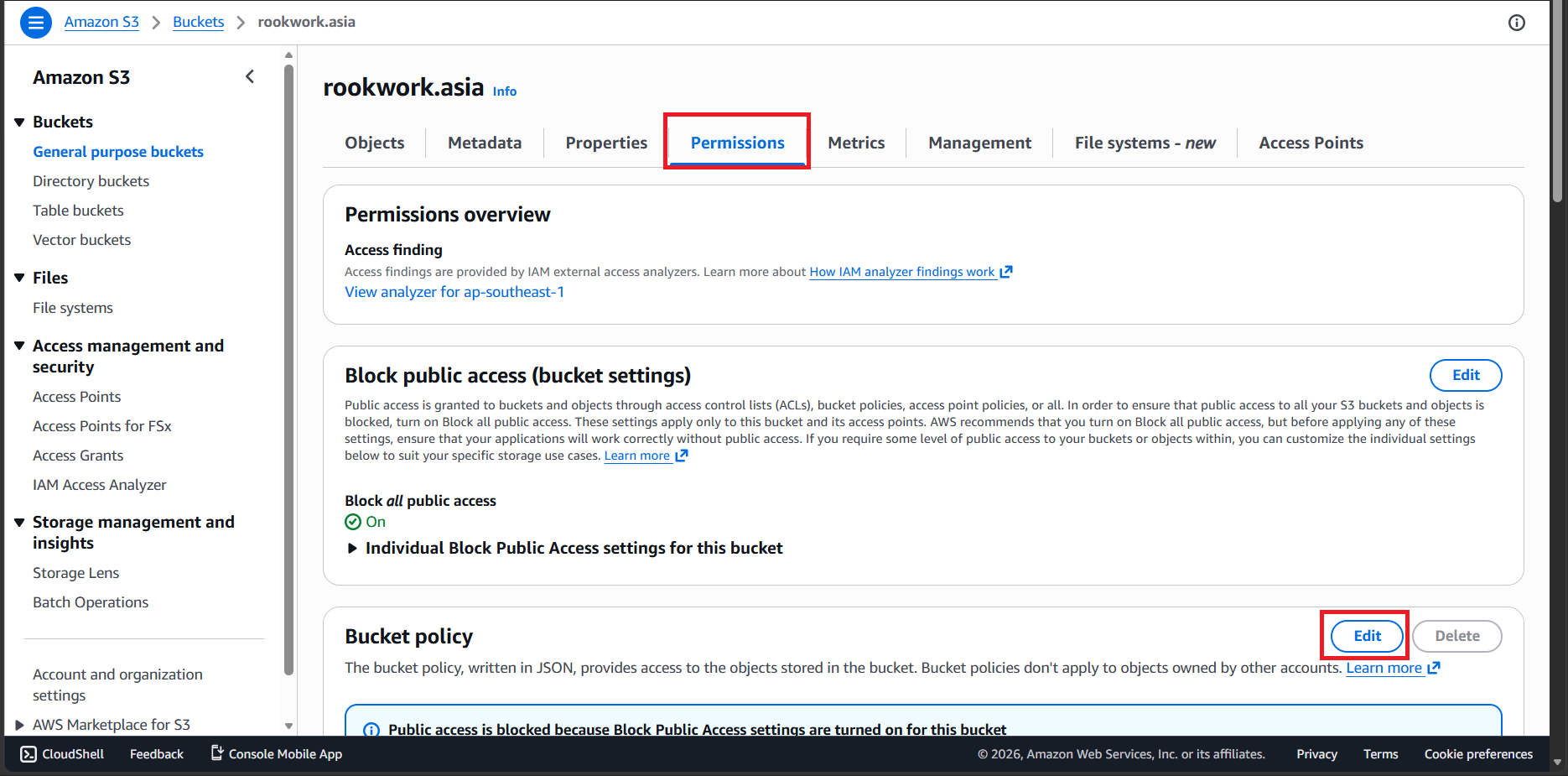Click the external link icon beside IAM analyzer findings
This screenshot has height=776, width=1568.
click(x=1006, y=272)
